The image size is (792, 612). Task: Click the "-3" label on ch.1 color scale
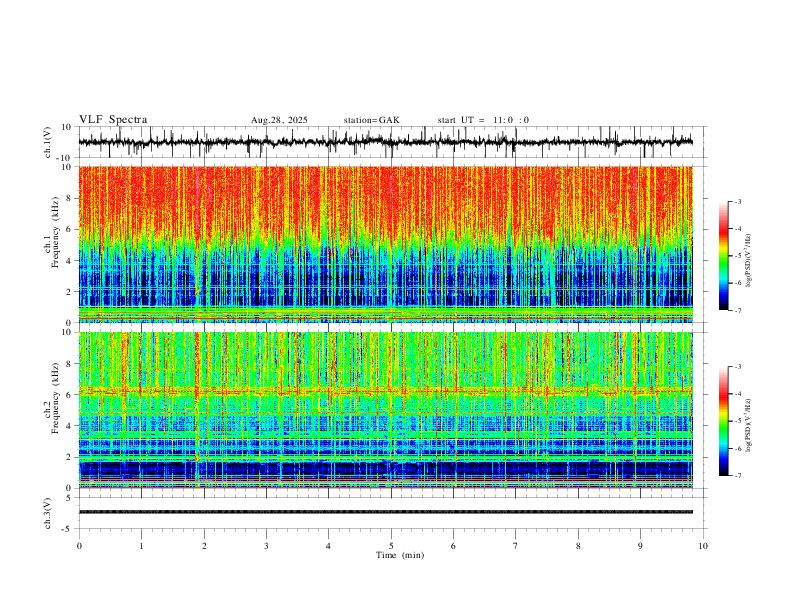737,201
